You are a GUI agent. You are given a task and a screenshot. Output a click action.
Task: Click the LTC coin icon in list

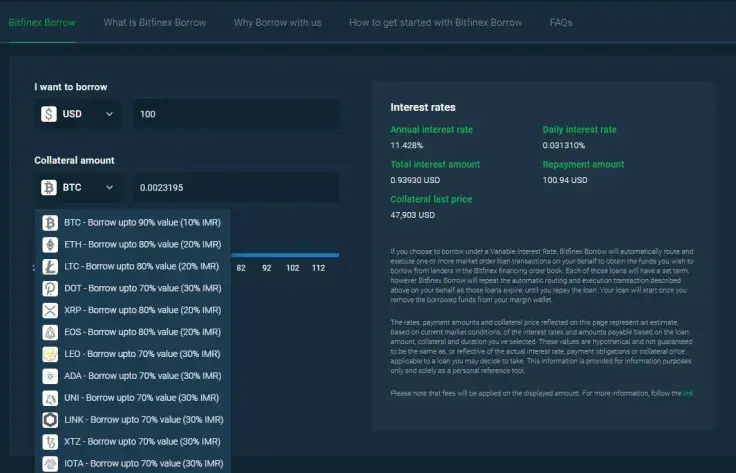(x=50, y=266)
